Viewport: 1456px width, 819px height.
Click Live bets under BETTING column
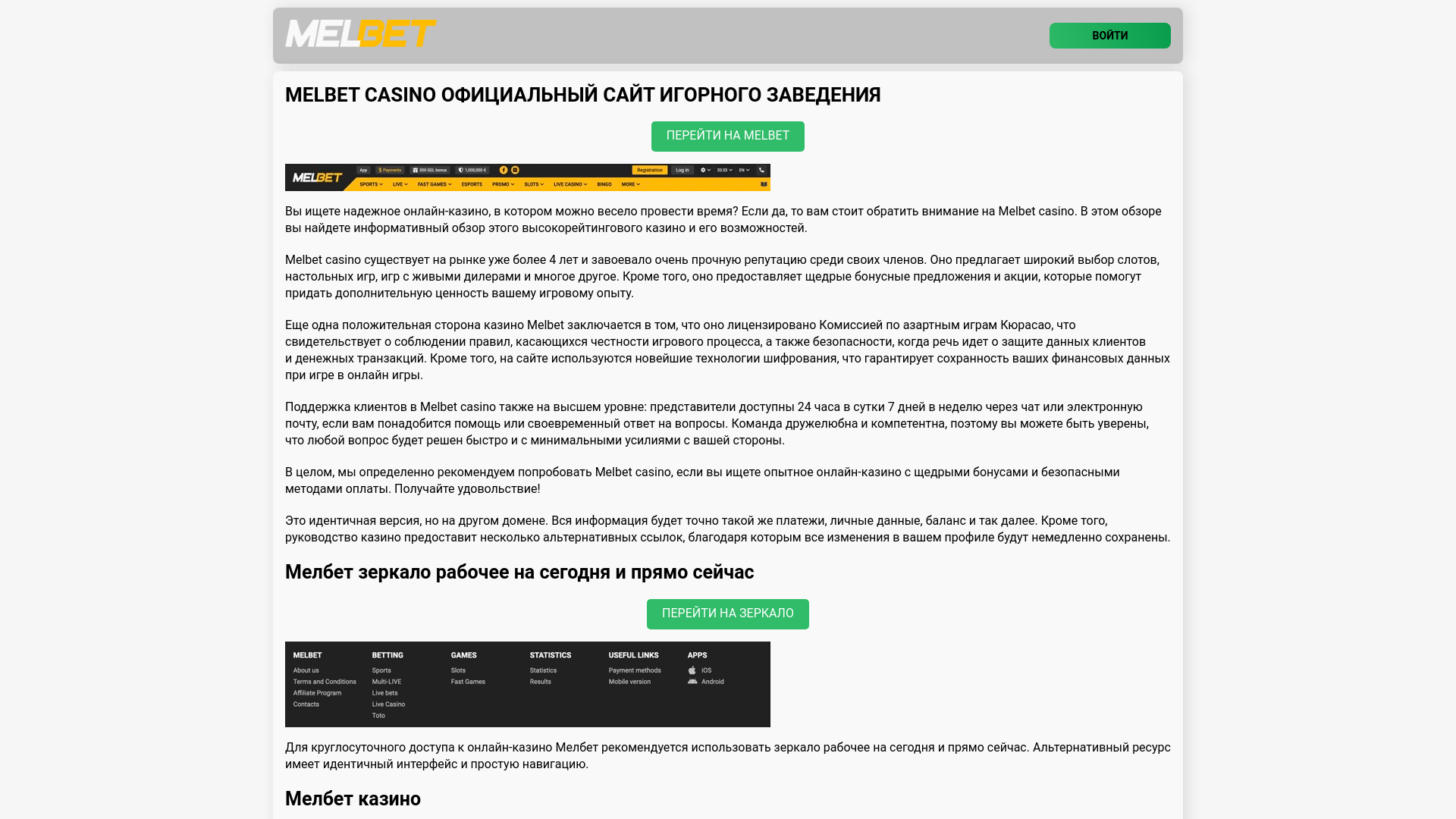pos(384,693)
